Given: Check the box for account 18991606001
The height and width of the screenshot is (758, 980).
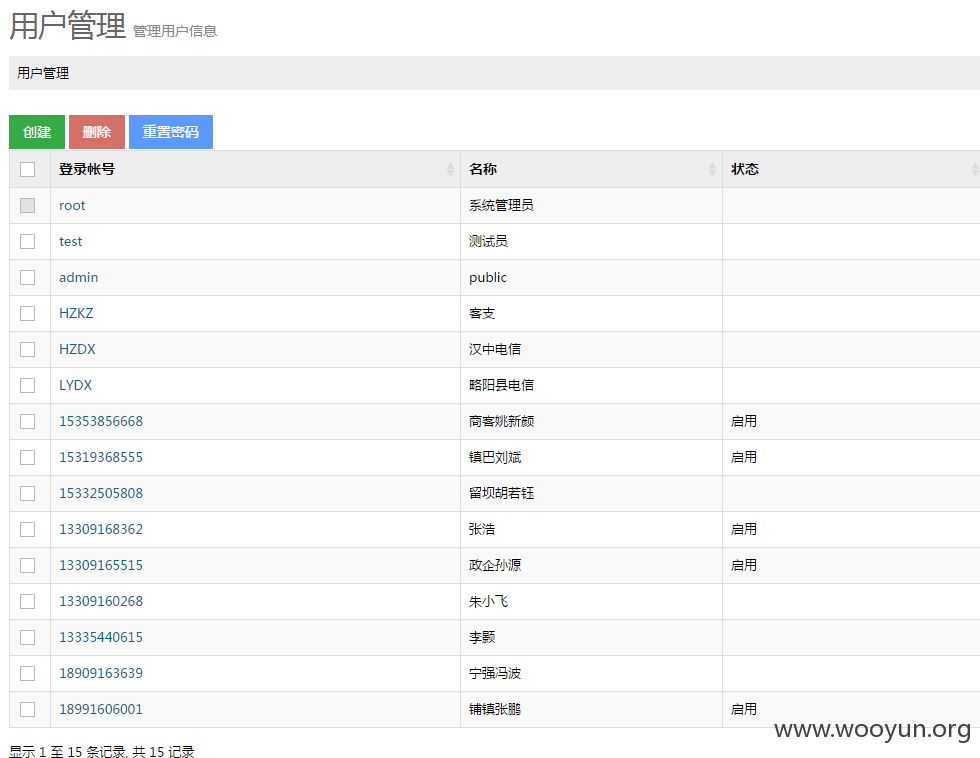Looking at the screenshot, I should (28, 709).
